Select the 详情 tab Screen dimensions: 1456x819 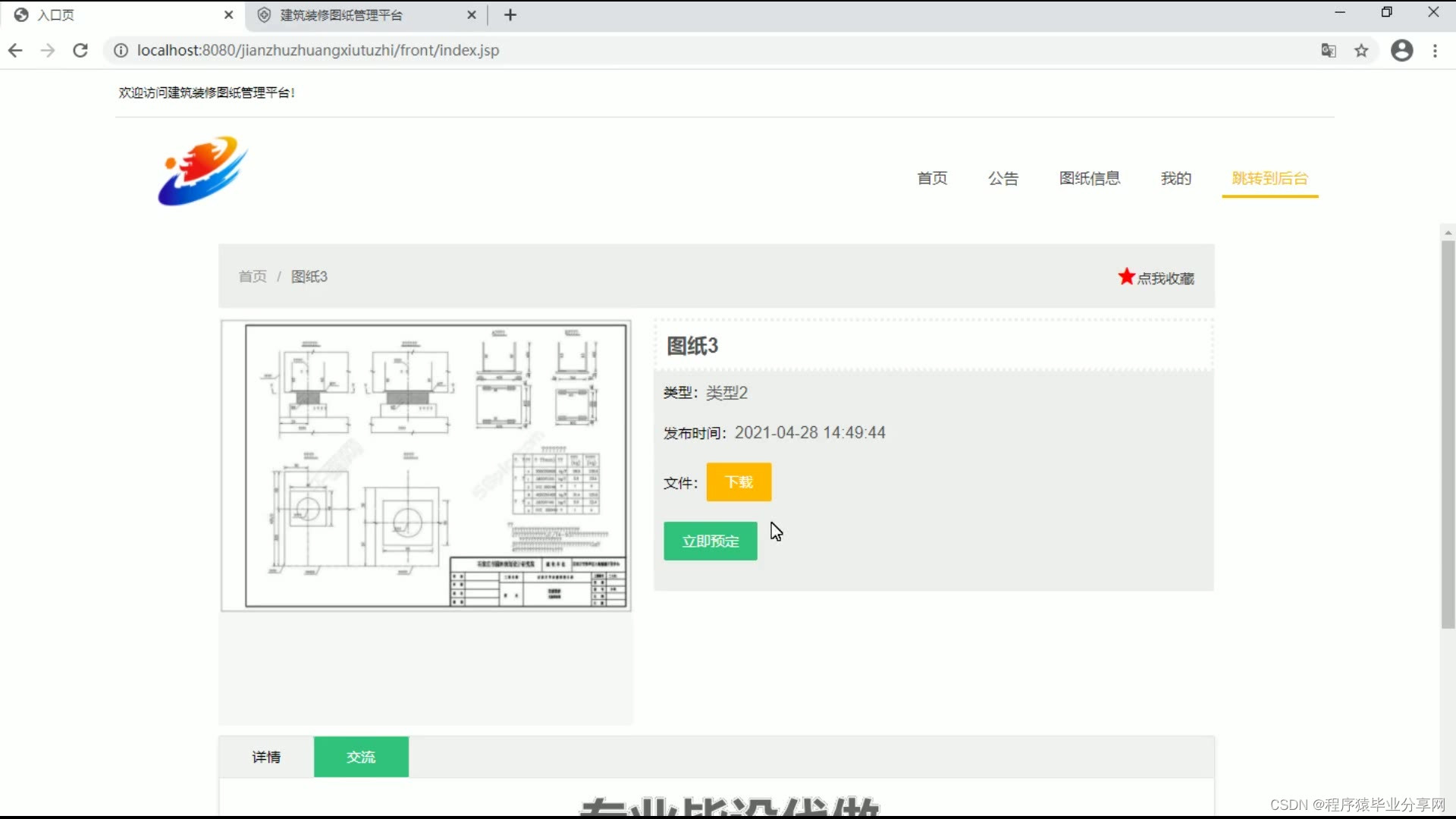tap(266, 757)
